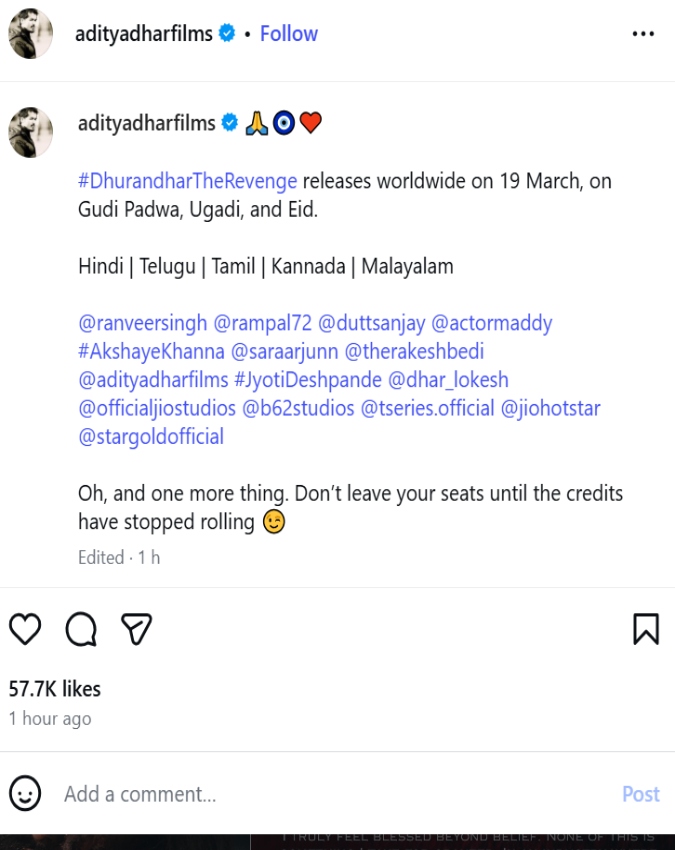The width and height of the screenshot is (675, 850).
Task: Like the post with the heart icon
Action: (x=25, y=628)
